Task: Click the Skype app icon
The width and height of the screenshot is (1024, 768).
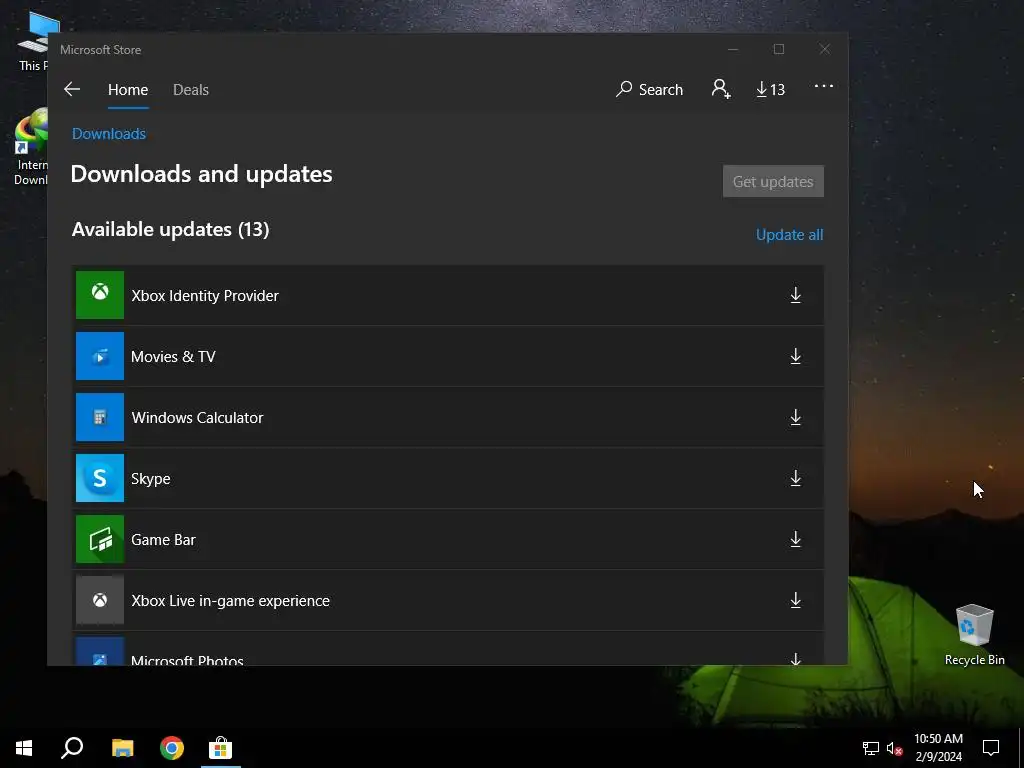Action: (100, 478)
